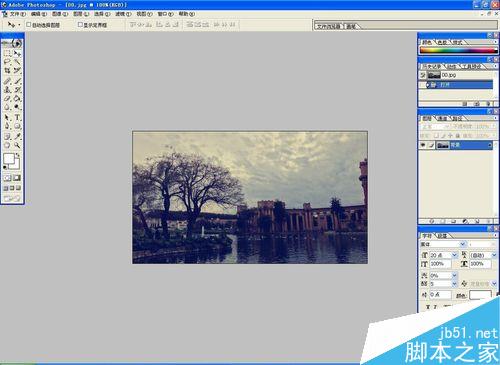Select the Horizontal Type tool
The width and height of the screenshot is (500, 365).
pyautogui.click(x=17, y=117)
